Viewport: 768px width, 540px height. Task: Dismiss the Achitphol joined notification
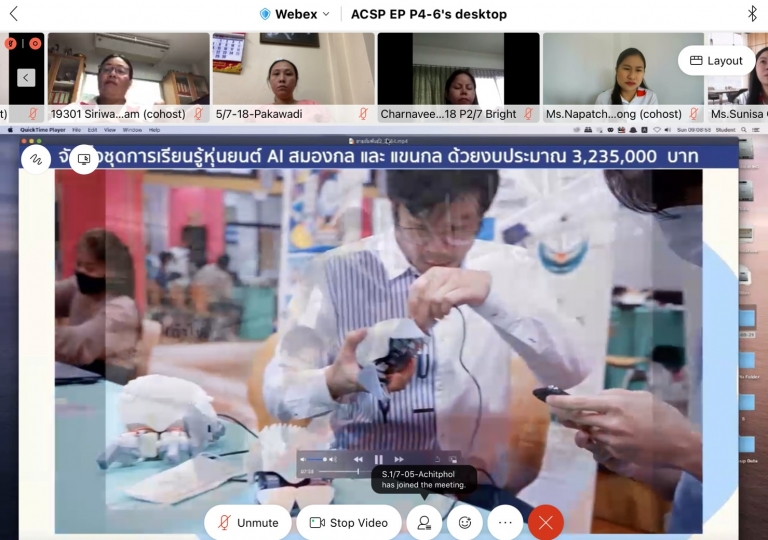coord(424,479)
